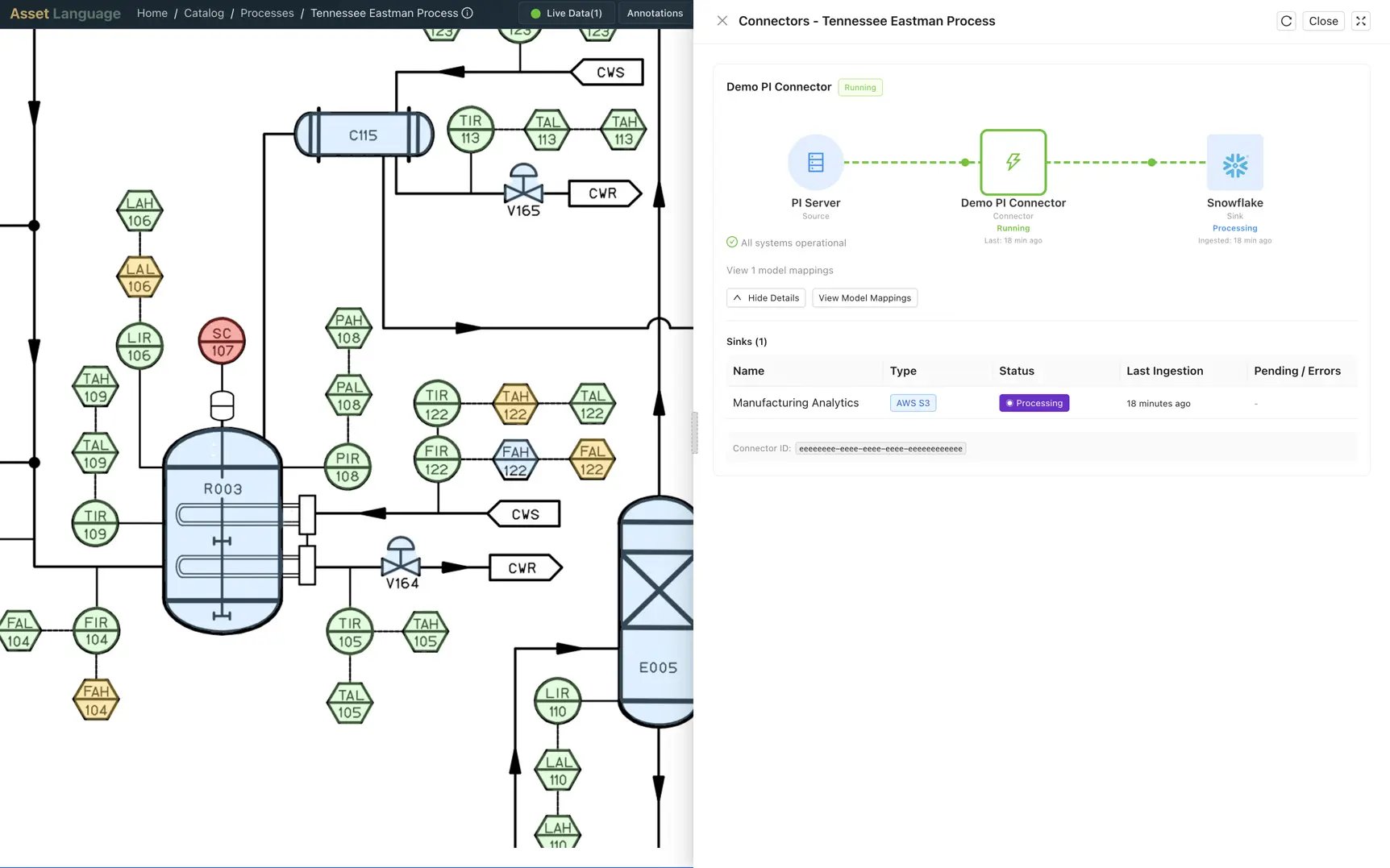The width and height of the screenshot is (1390, 868).
Task: Click the Processing status pill
Action: point(1034,402)
